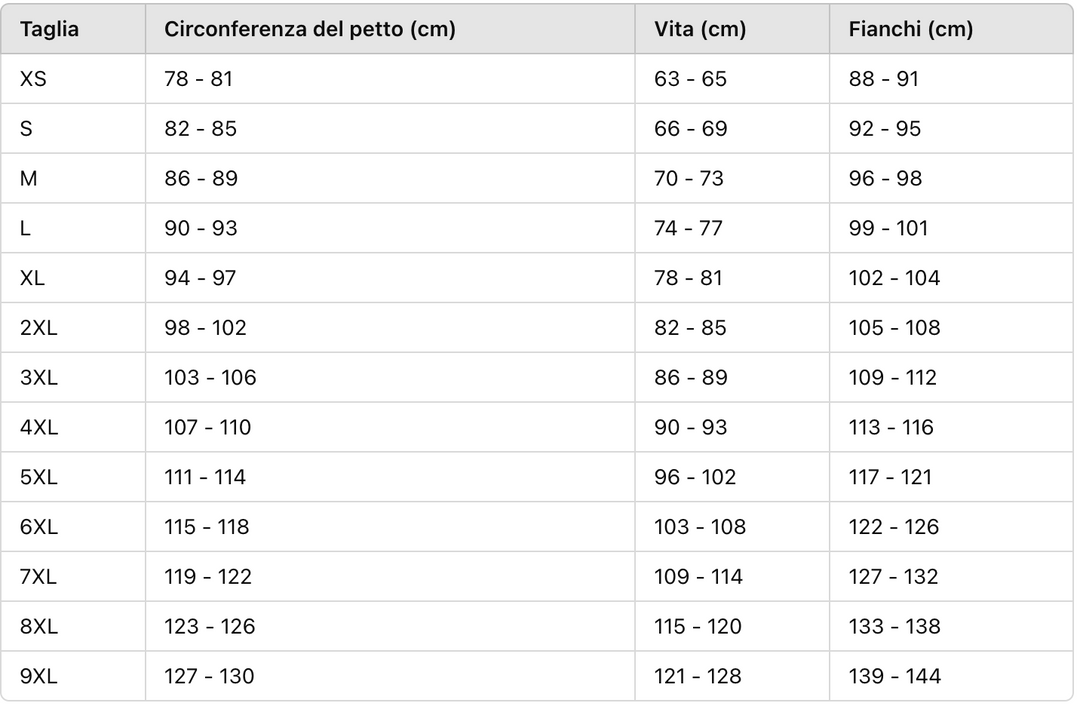This screenshot has width=1080, height=706.
Task: Click the 8XL size label
Action: point(39,626)
